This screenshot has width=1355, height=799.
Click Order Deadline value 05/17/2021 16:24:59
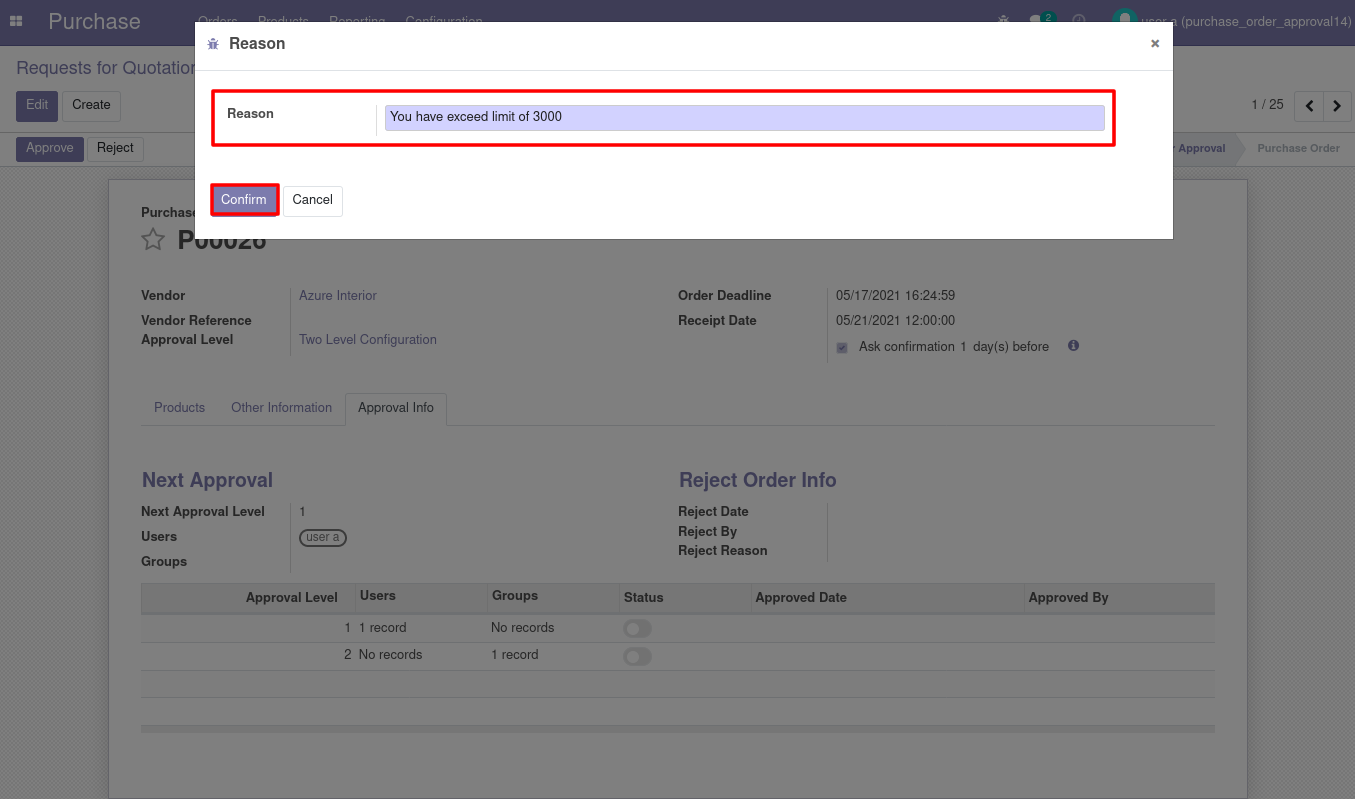click(x=895, y=296)
